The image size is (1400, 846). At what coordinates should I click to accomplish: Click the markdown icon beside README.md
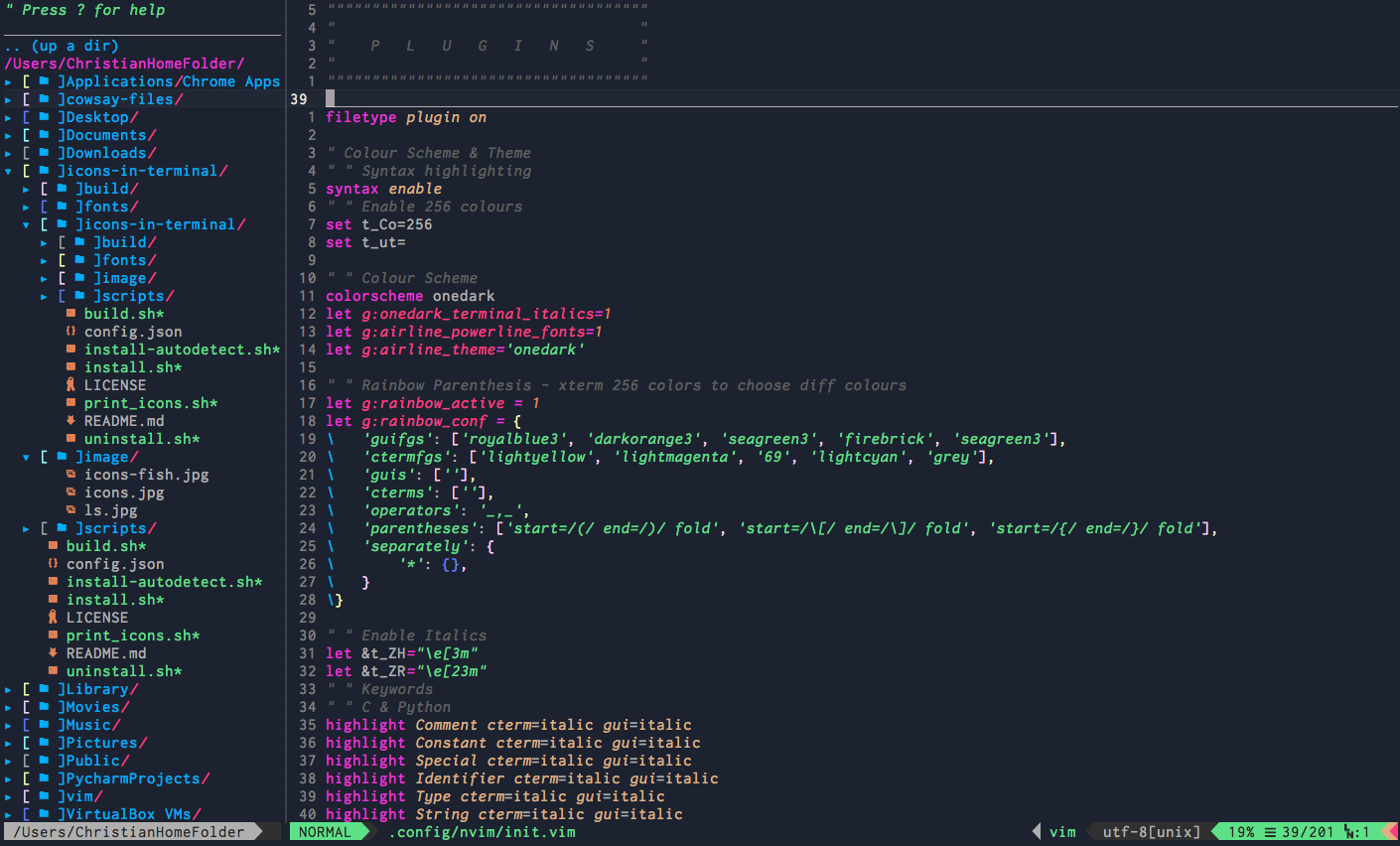(70, 420)
